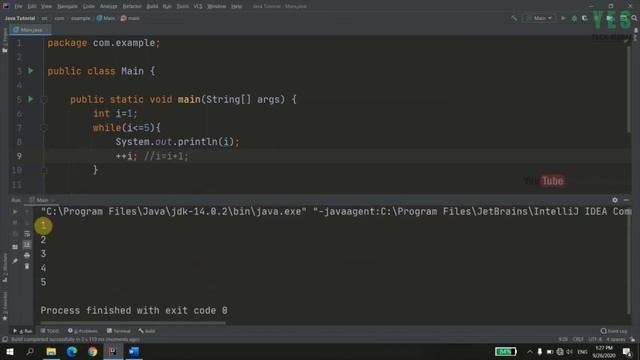Pin the Run tab with the pin icon
This screenshot has width=640, height=360.
(x=15, y=260)
